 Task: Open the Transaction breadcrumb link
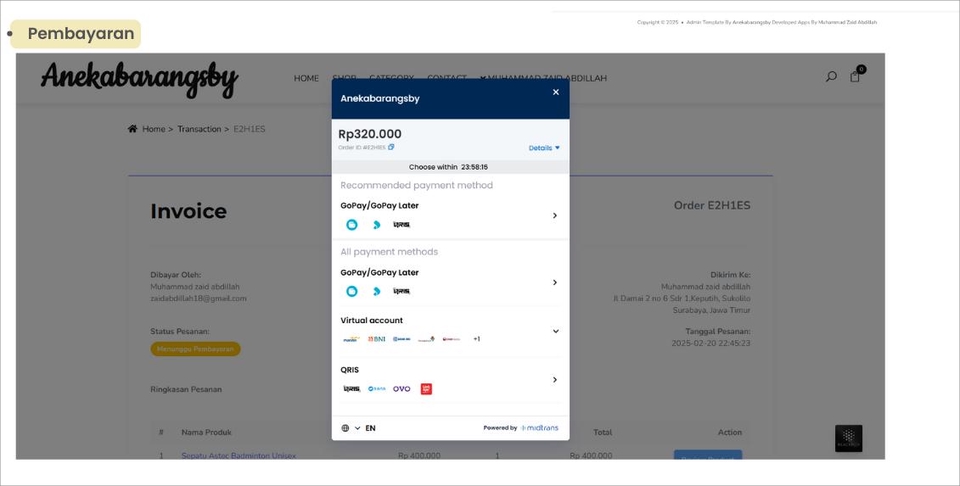(199, 129)
